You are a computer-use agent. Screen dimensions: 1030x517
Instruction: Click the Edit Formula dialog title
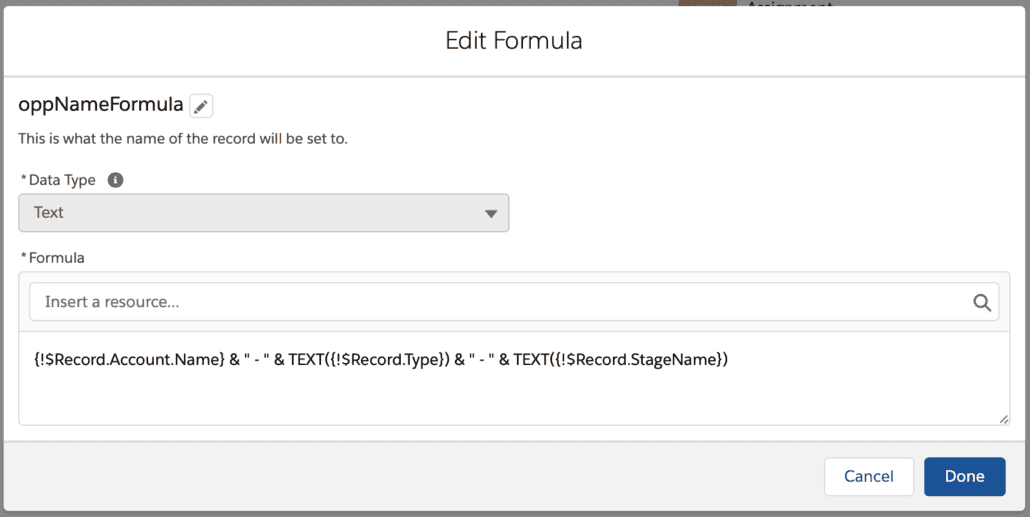(514, 41)
